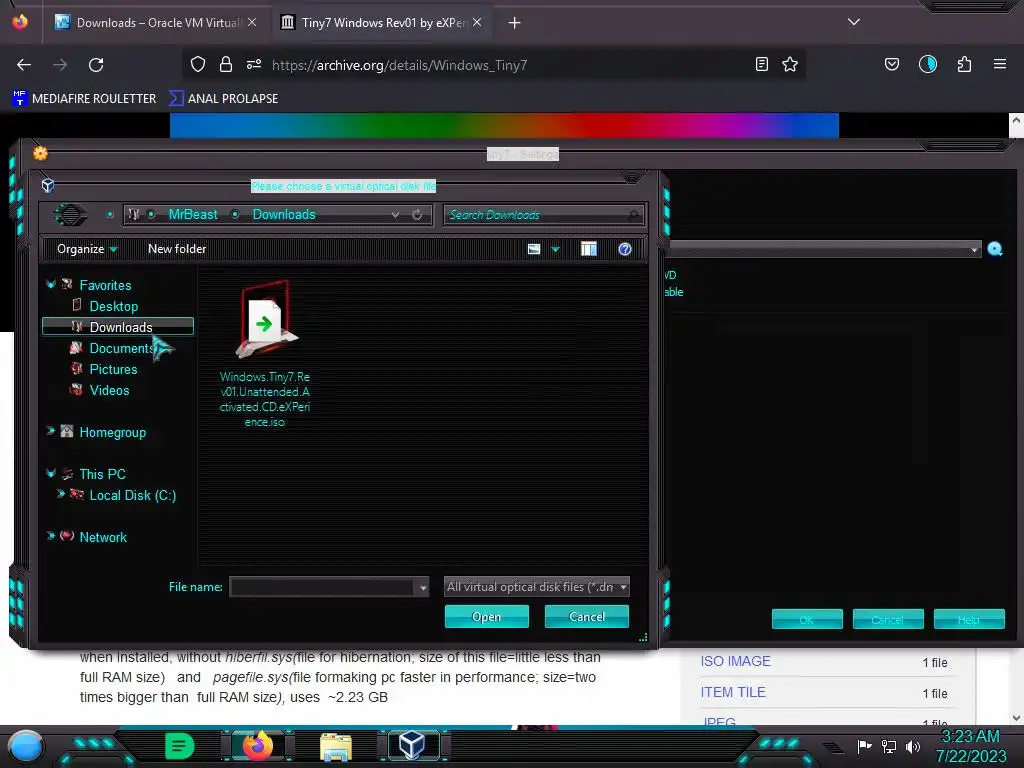
Task: Toggle Firefox reader view icon
Action: 761,64
